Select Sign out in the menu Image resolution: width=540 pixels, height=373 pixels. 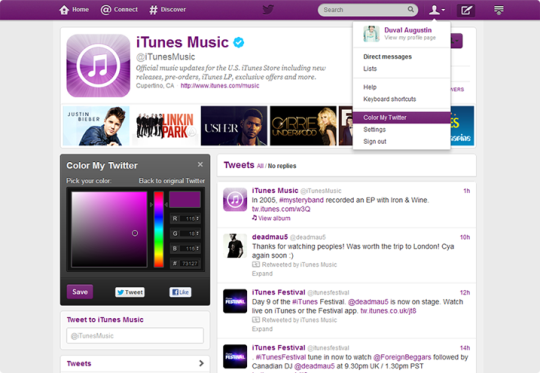pos(375,142)
